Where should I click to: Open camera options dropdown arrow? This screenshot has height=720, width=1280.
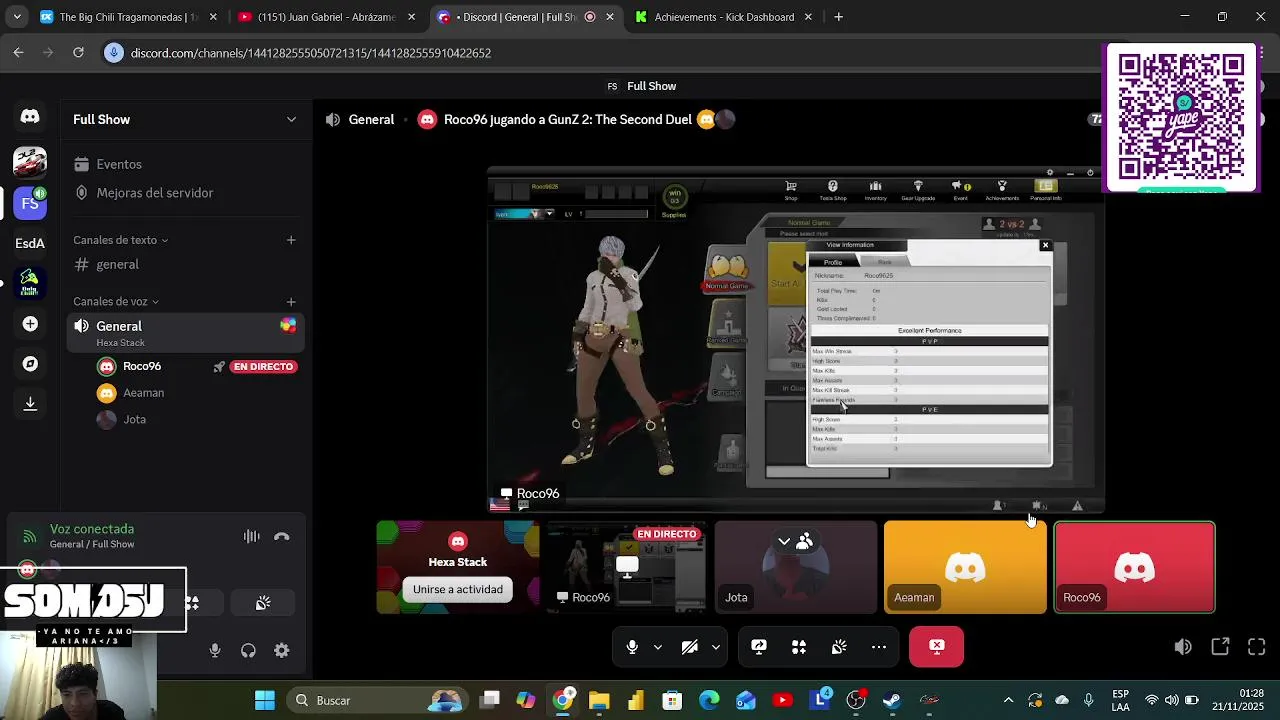tap(715, 647)
